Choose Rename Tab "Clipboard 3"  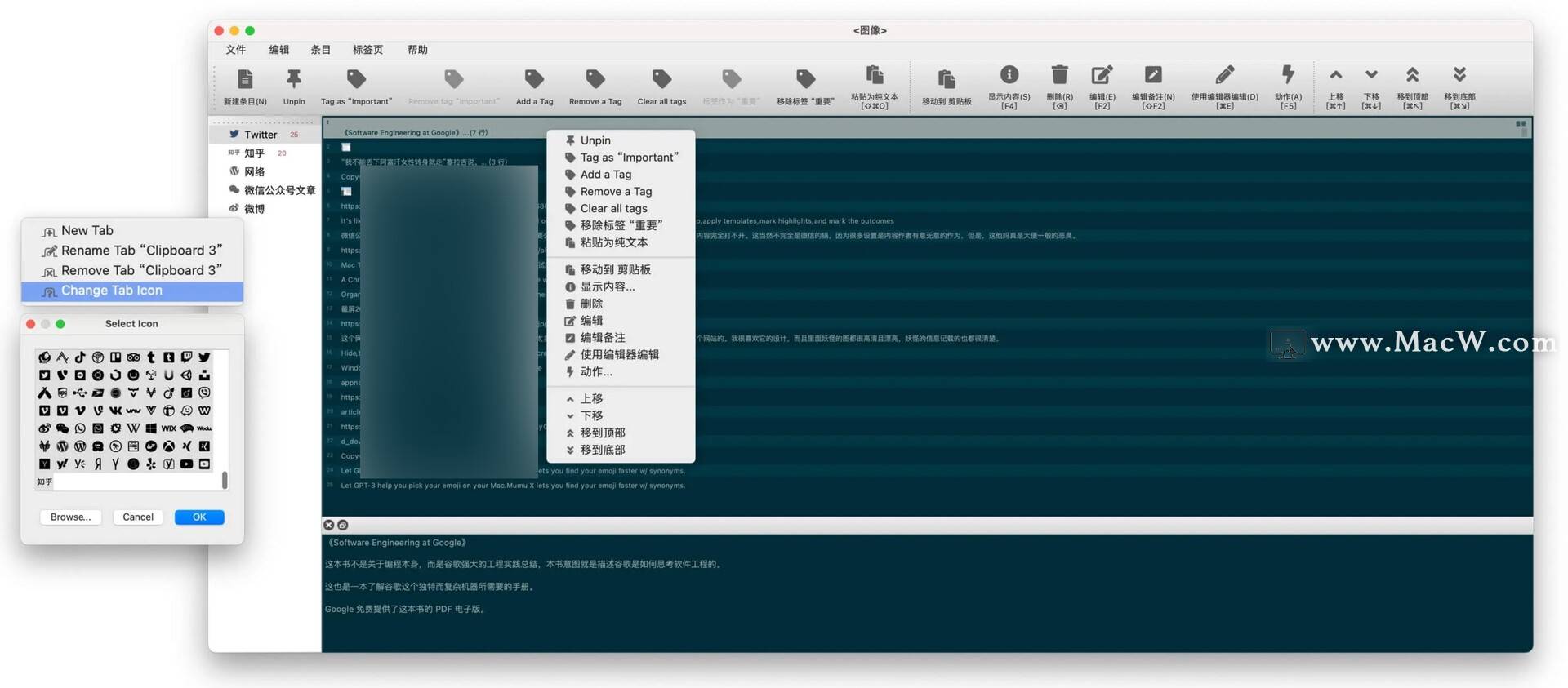pyautogui.click(x=132, y=251)
